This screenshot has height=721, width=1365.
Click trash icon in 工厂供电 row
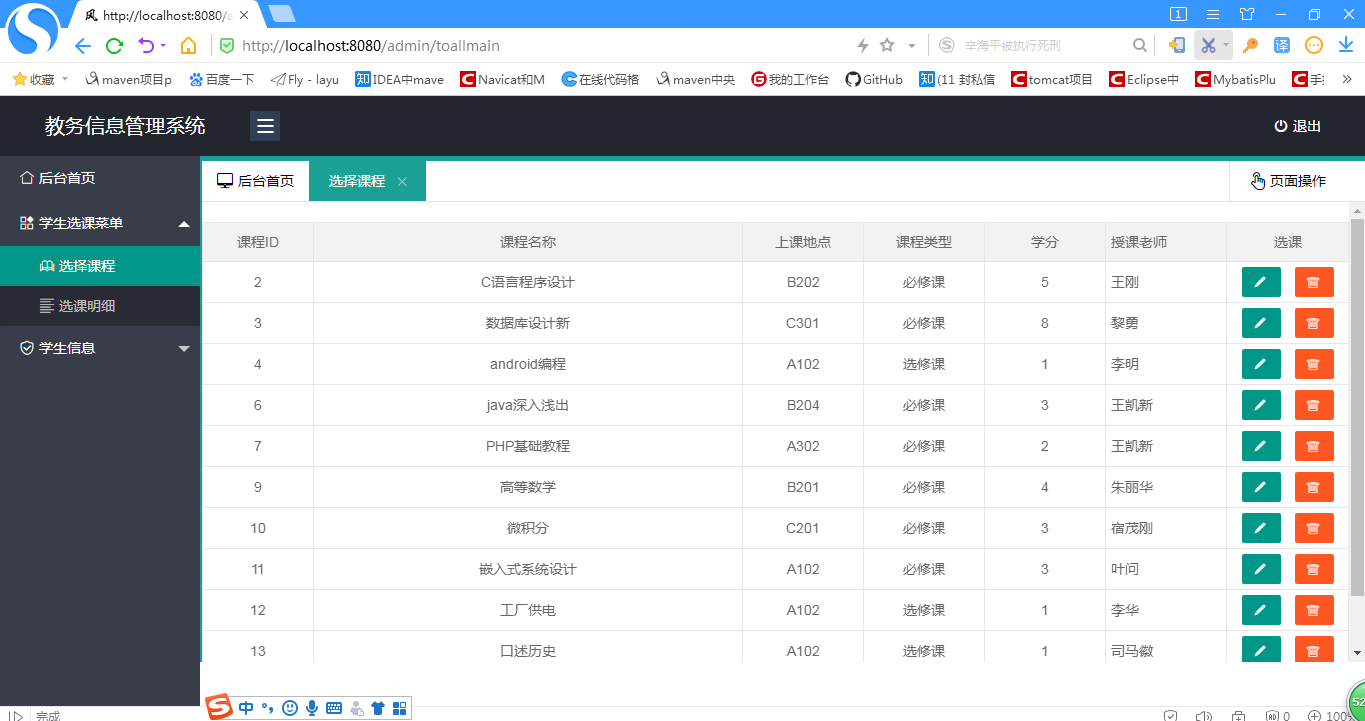coord(1314,610)
